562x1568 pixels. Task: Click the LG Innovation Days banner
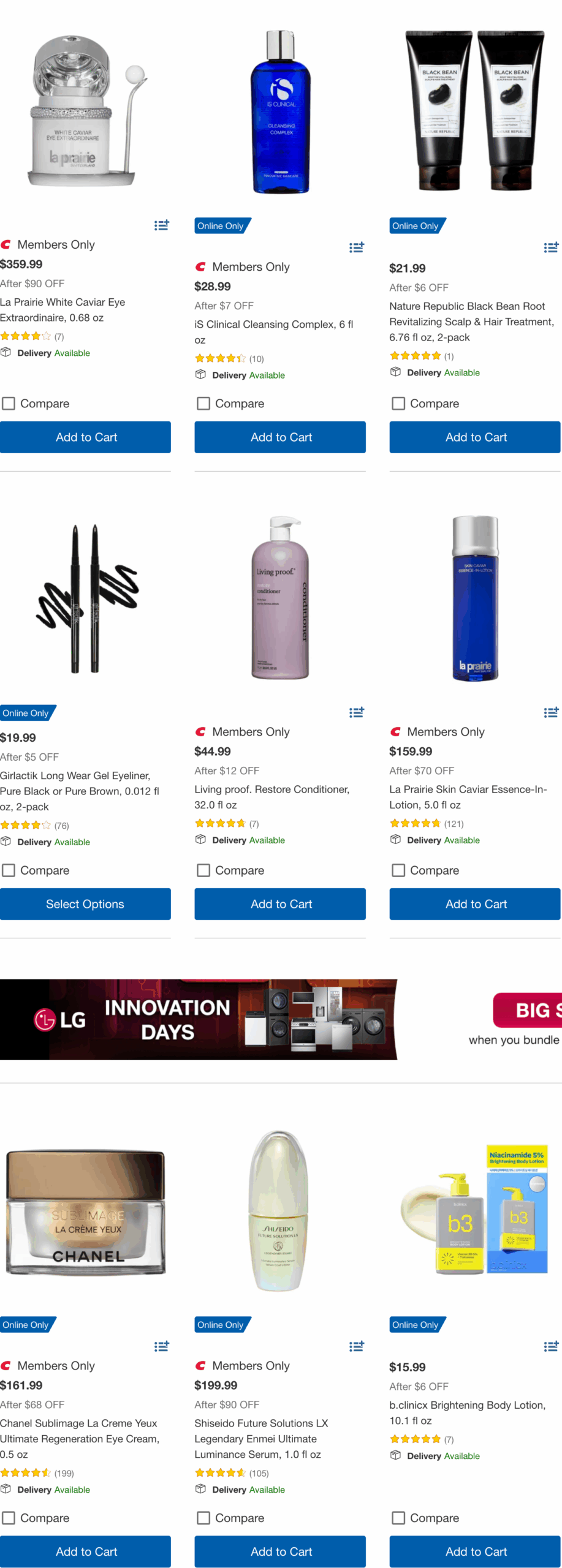pyautogui.click(x=199, y=1019)
